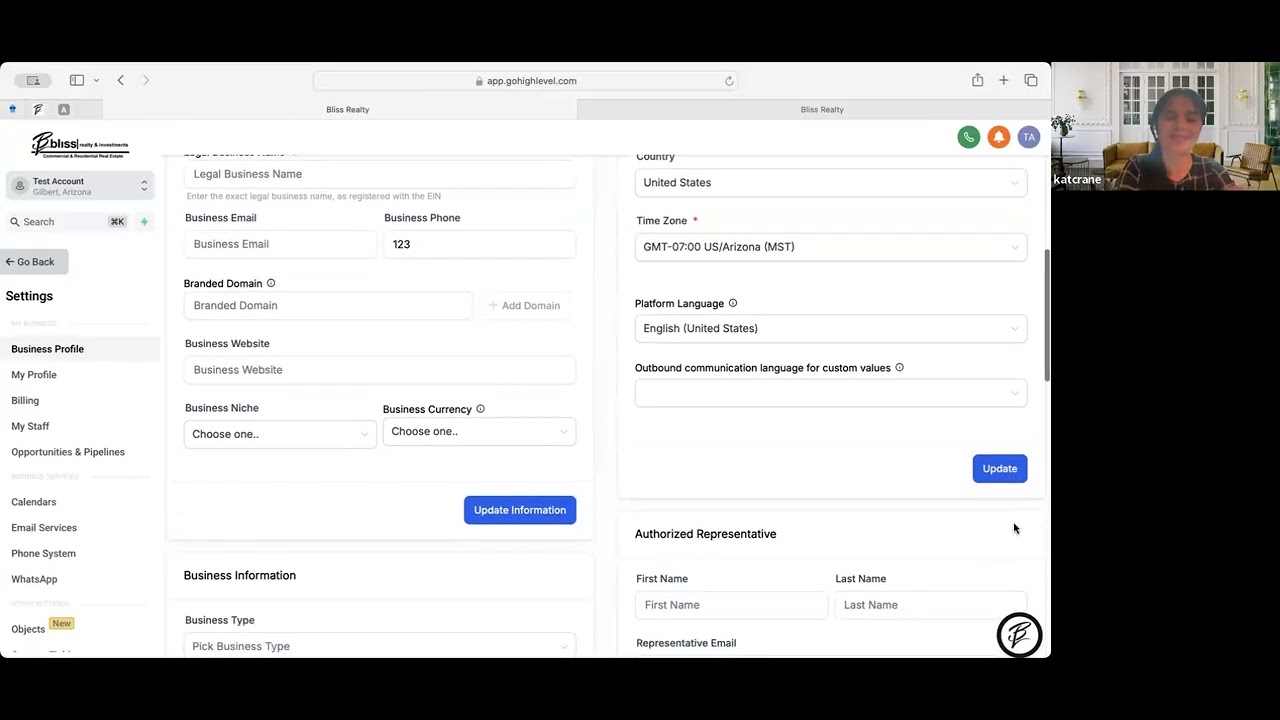Click the Add Domain button
The width and height of the screenshot is (1280, 720).
point(525,306)
